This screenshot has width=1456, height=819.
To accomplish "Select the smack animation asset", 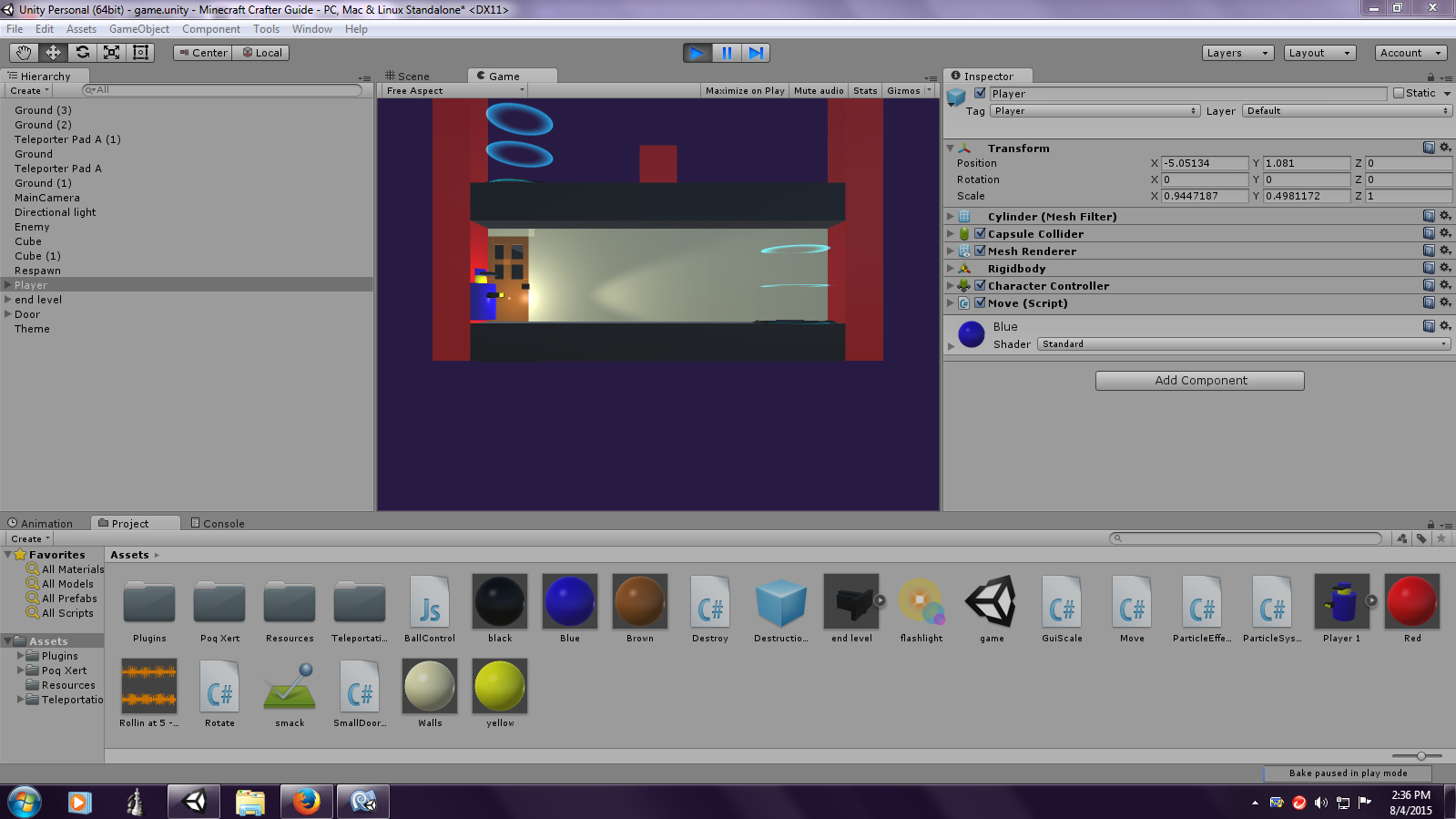I will [290, 693].
